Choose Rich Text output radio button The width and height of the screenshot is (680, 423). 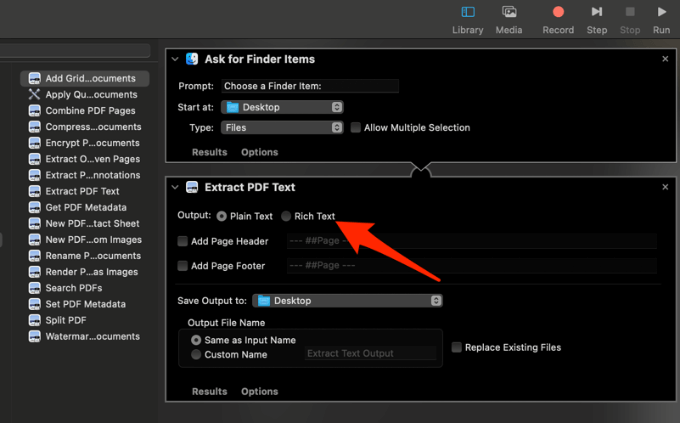point(286,216)
